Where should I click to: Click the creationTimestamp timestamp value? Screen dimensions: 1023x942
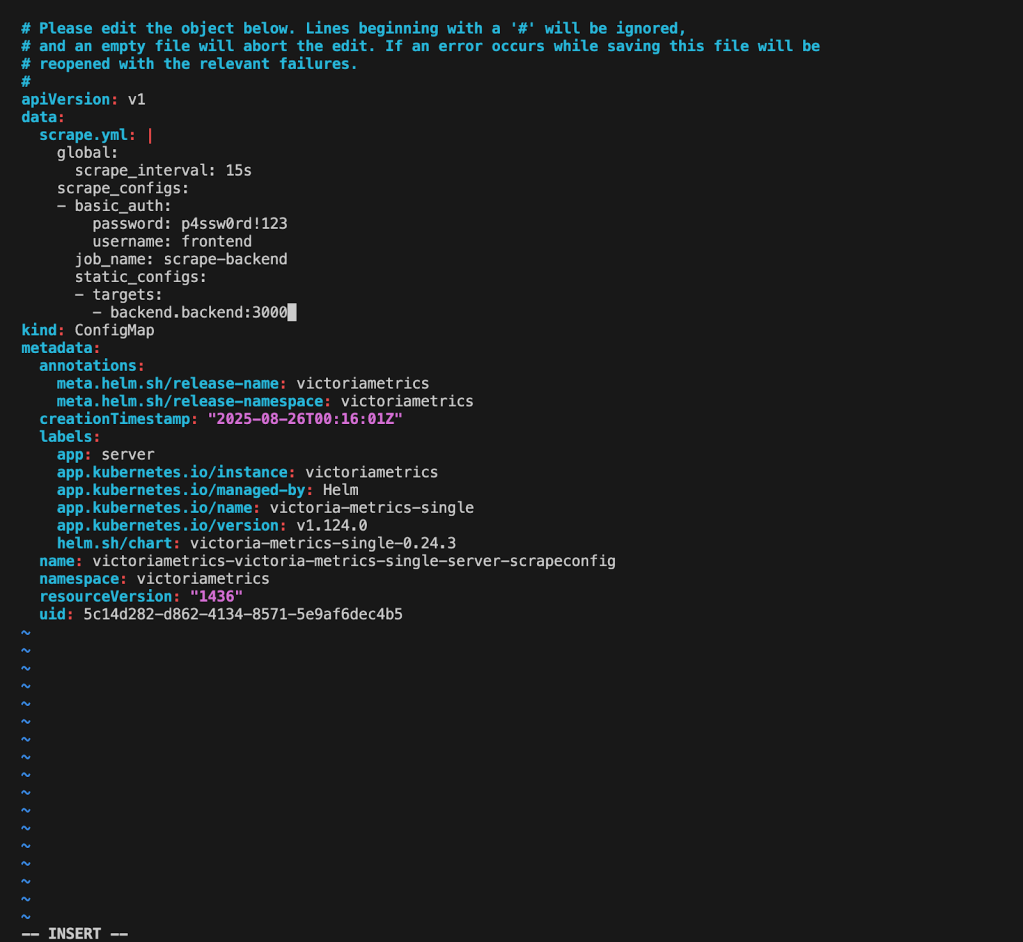click(x=305, y=418)
